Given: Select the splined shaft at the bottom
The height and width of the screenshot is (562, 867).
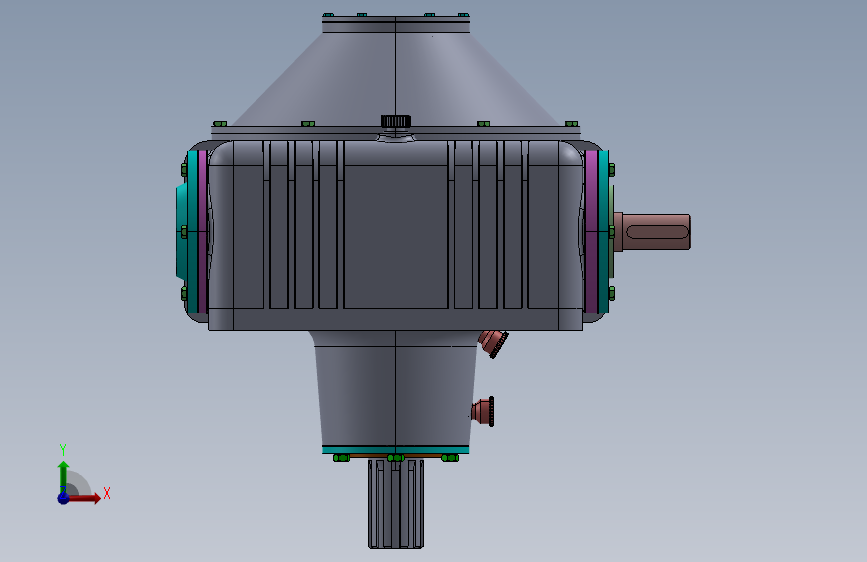Looking at the screenshot, I should click(396, 503).
